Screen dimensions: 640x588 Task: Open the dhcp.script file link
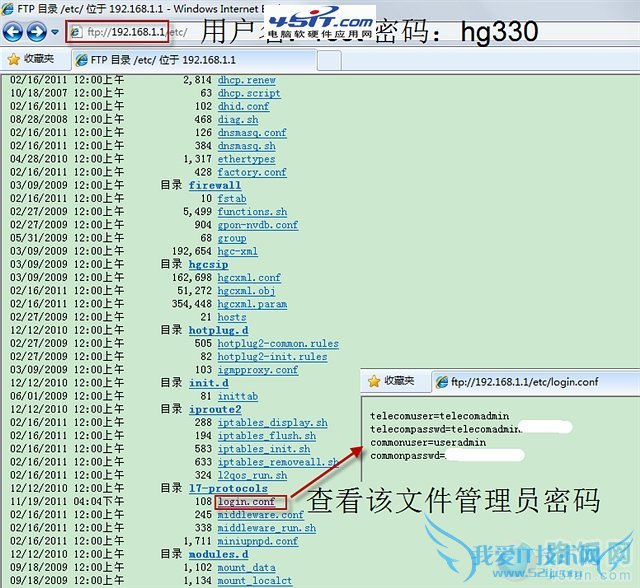point(249,93)
